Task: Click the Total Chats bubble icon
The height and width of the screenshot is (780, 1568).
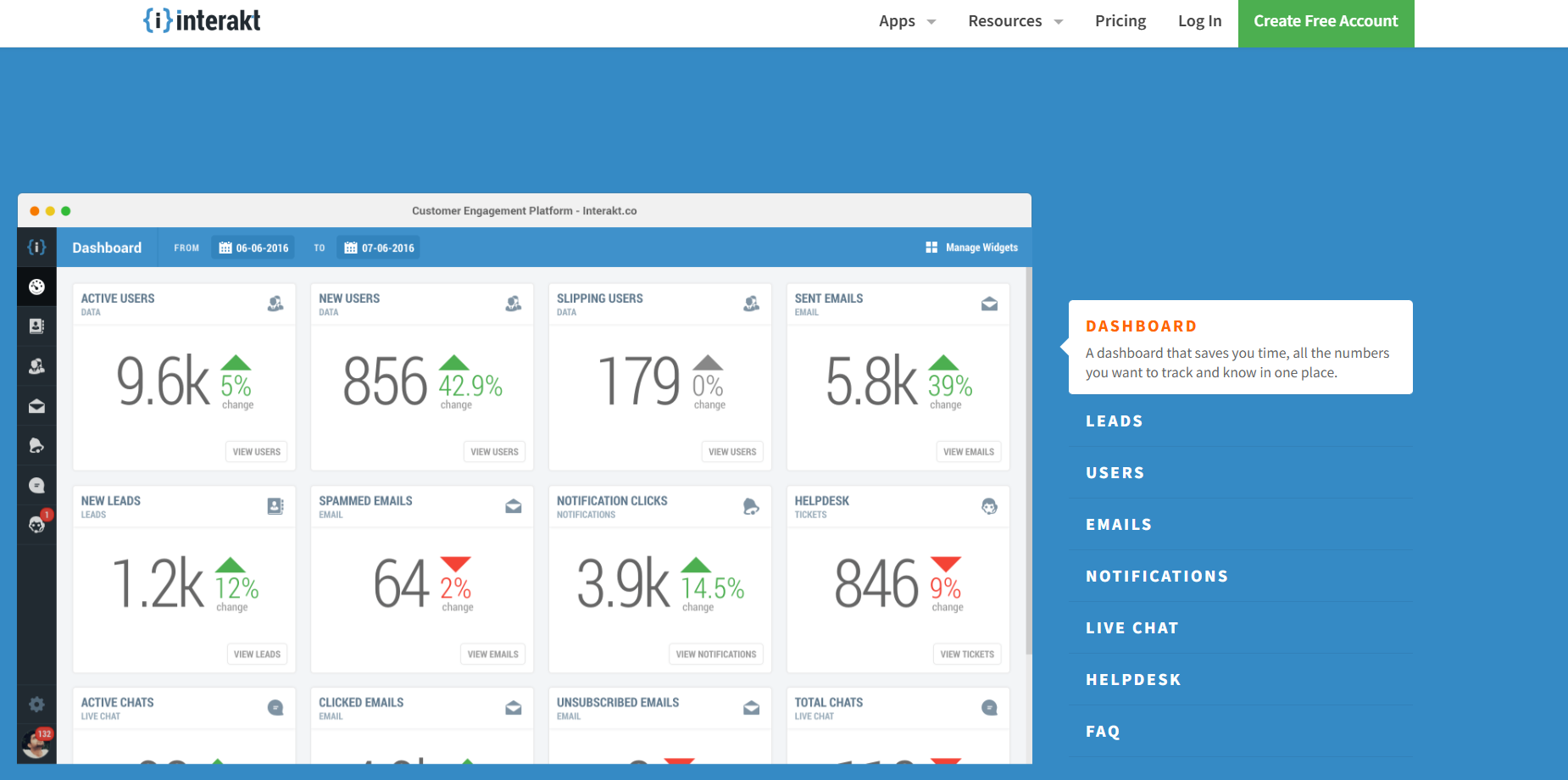Action: pos(989,708)
